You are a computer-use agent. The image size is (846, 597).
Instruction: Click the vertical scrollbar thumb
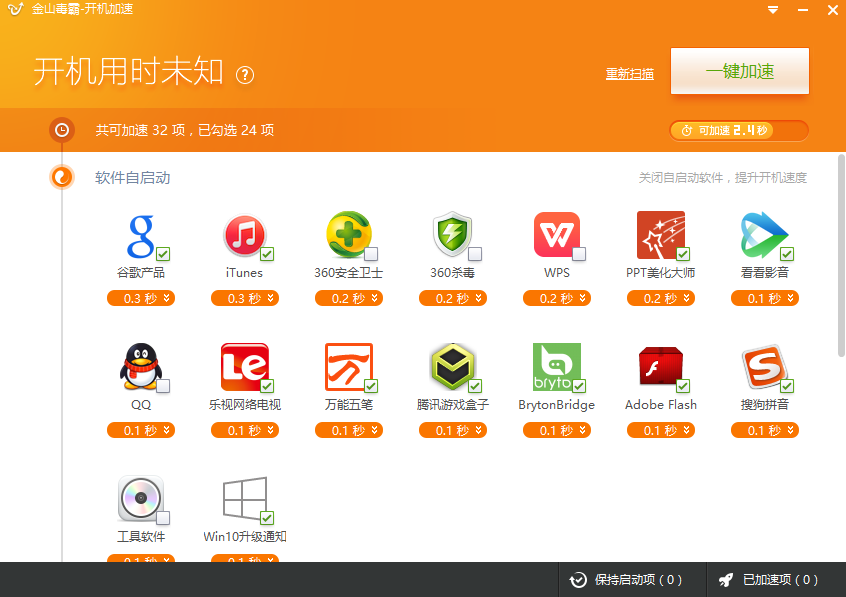tap(841, 255)
